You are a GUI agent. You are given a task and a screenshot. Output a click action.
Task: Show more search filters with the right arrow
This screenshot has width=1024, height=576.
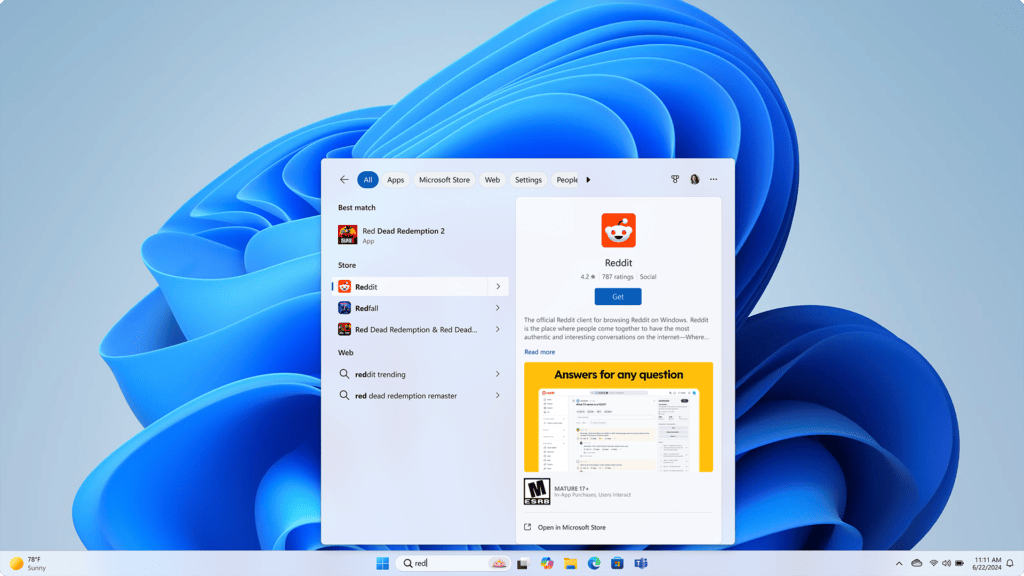pyautogui.click(x=588, y=179)
